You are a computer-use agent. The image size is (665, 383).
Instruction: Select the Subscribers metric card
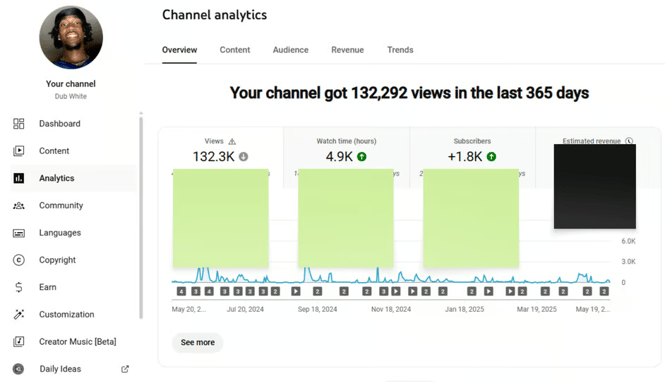click(472, 157)
